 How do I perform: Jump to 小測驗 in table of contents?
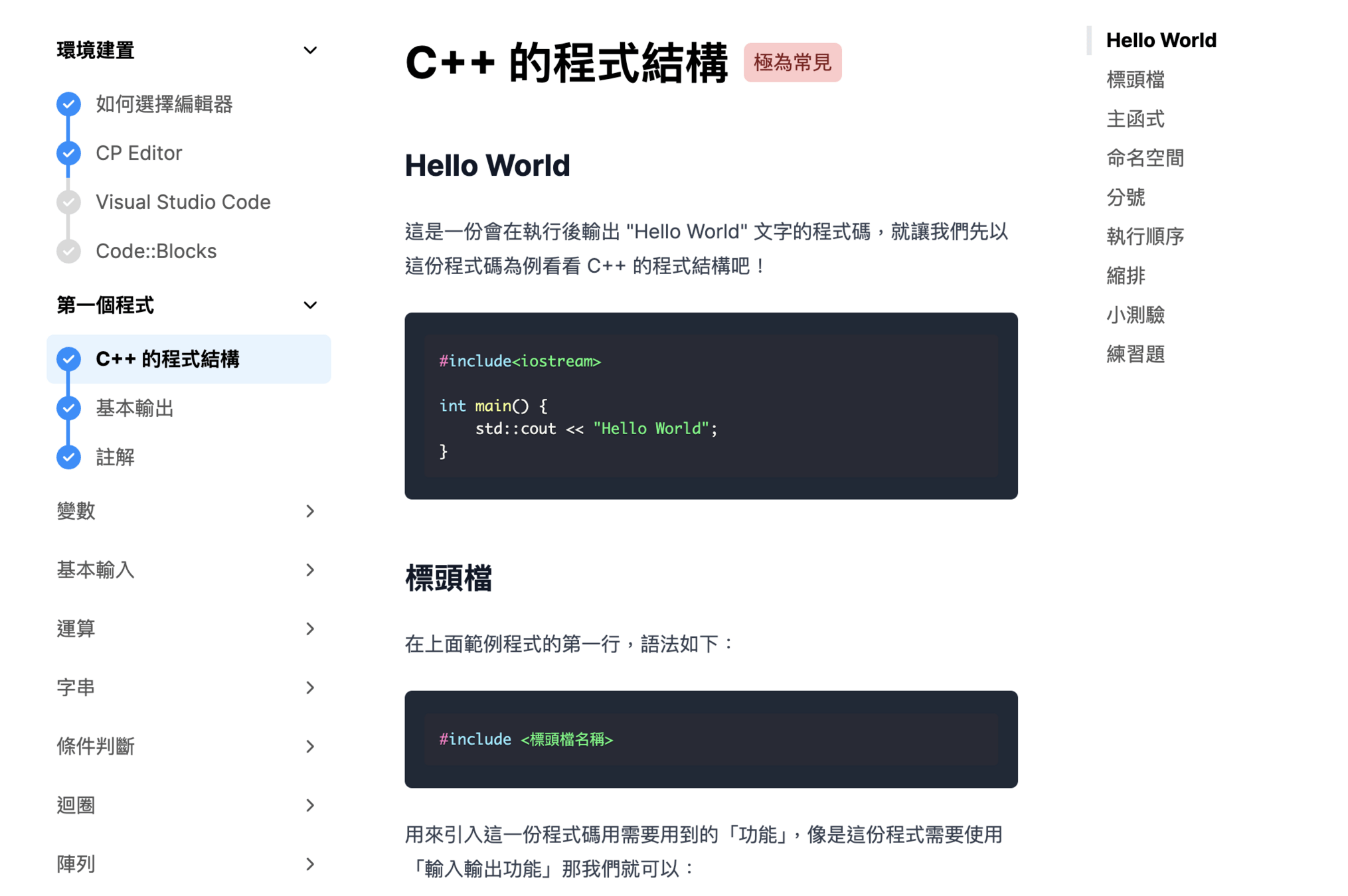coord(1135,315)
